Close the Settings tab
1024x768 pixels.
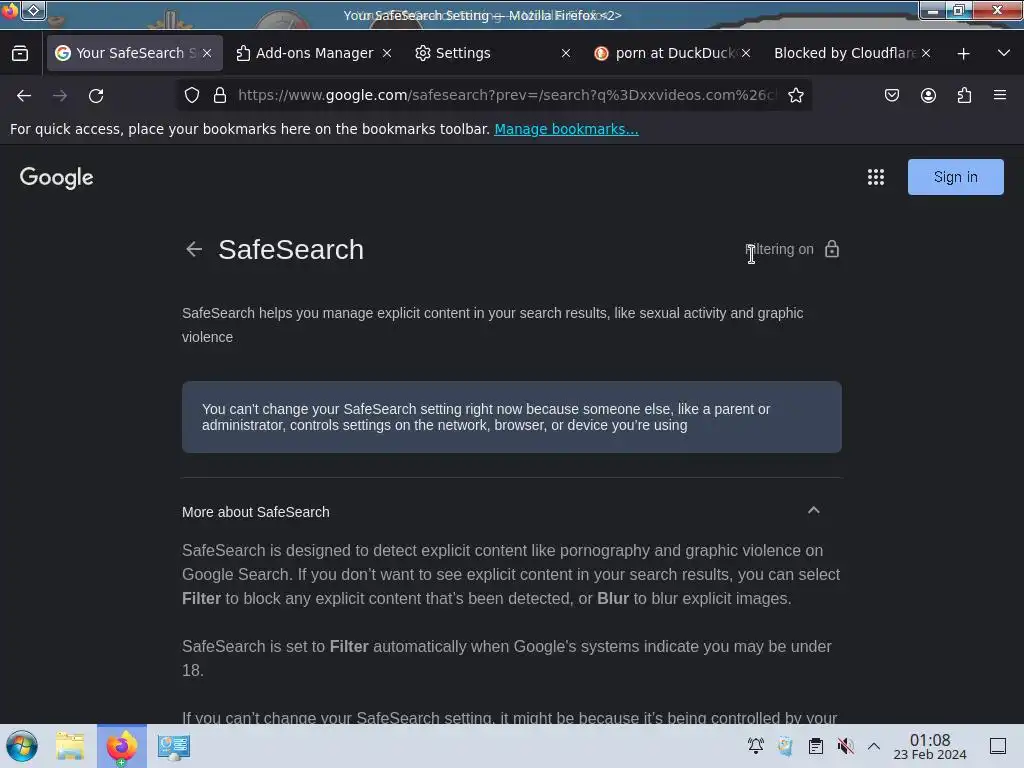566,53
